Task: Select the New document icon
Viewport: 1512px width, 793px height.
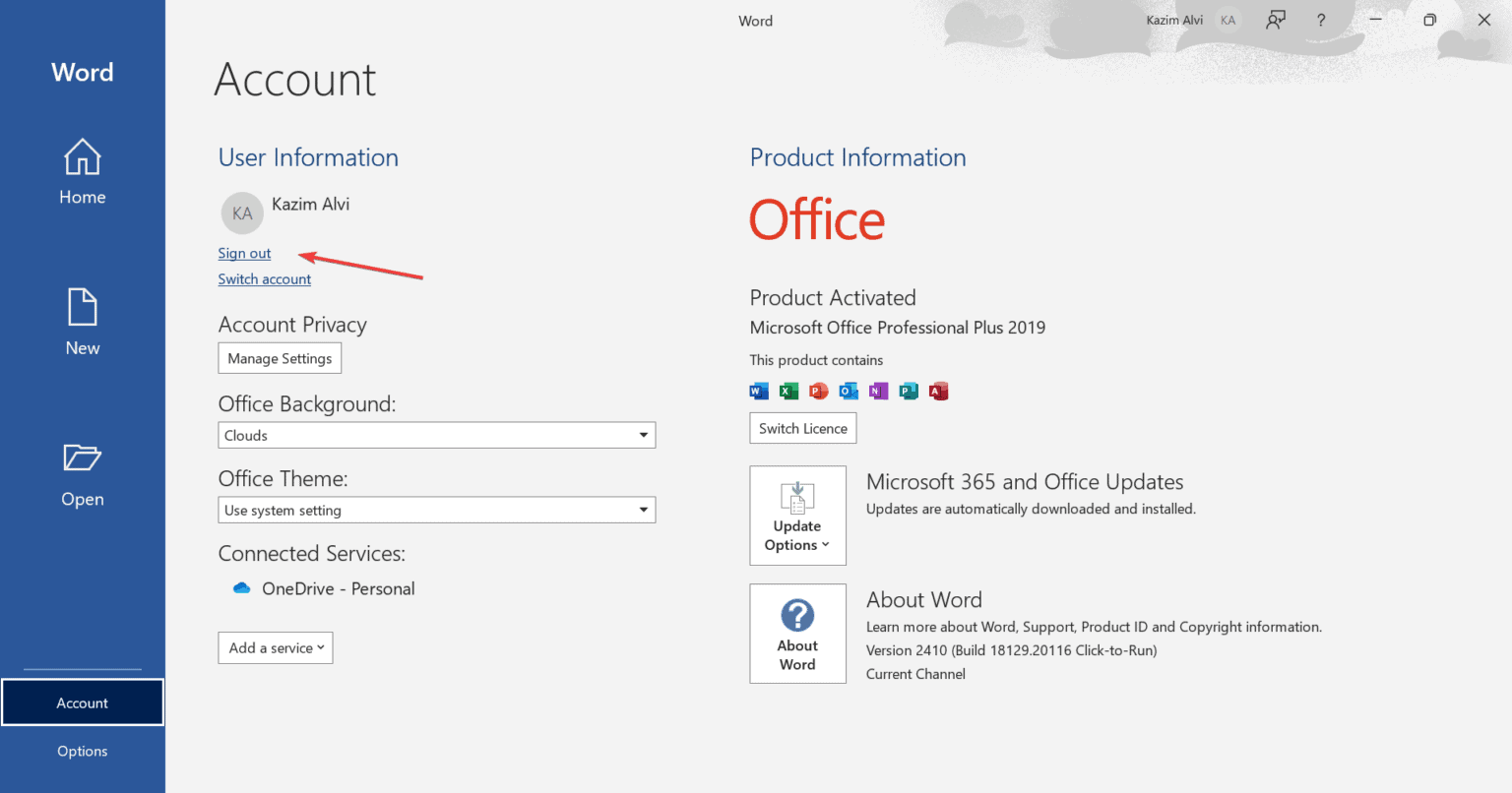Action: [83, 307]
